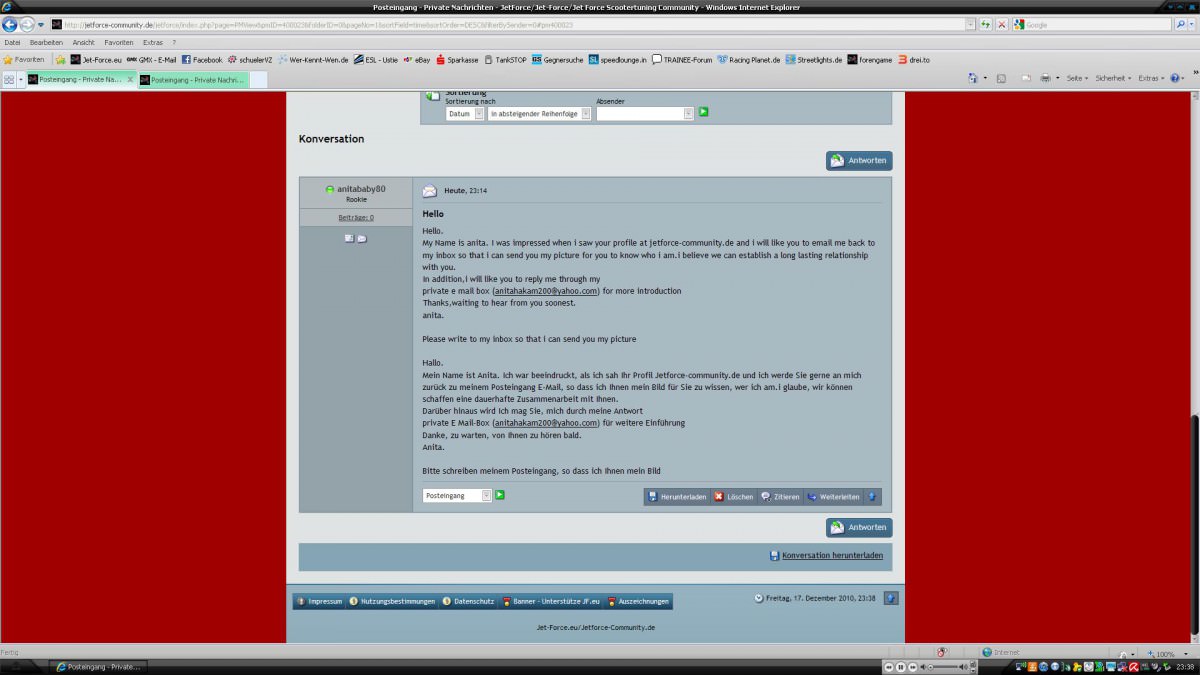Skip to next track in taskbar player
The image size is (1200, 675).
click(912, 666)
